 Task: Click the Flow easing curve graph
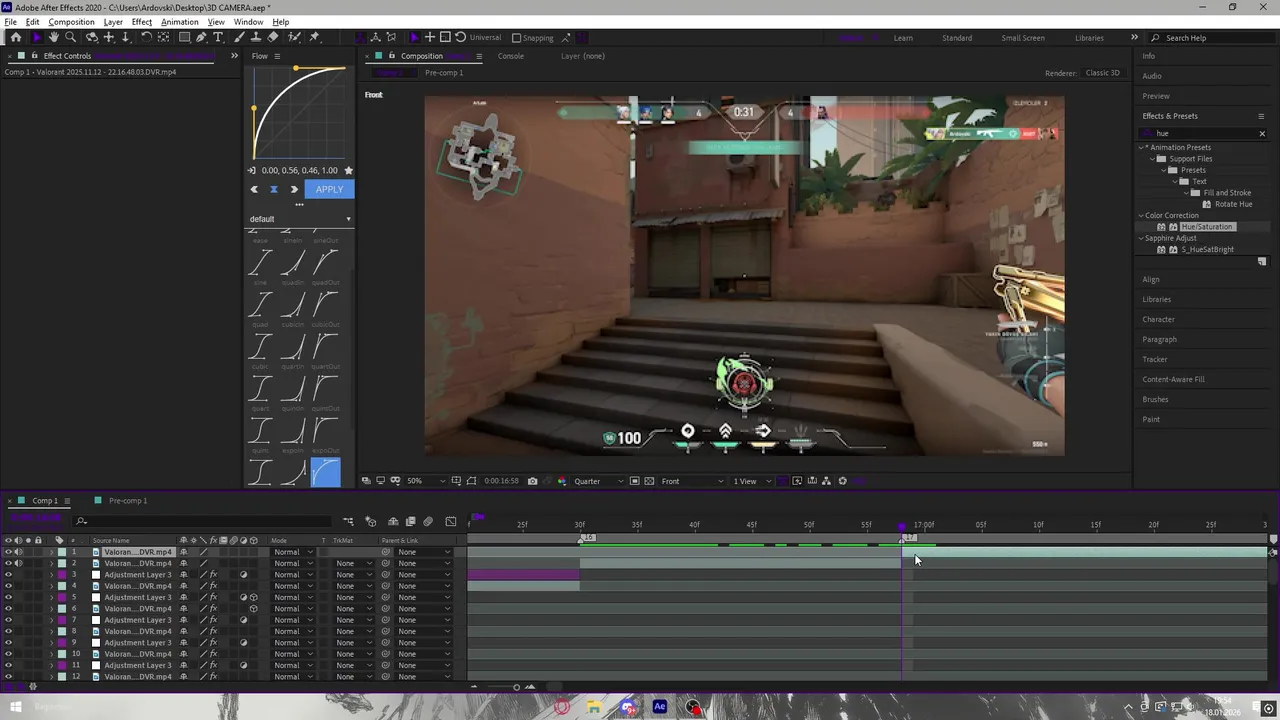pyautogui.click(x=299, y=113)
